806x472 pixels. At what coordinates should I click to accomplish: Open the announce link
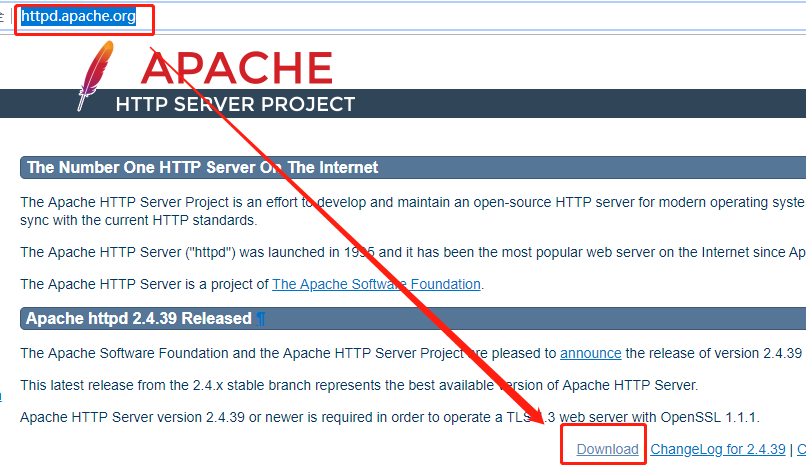(590, 353)
